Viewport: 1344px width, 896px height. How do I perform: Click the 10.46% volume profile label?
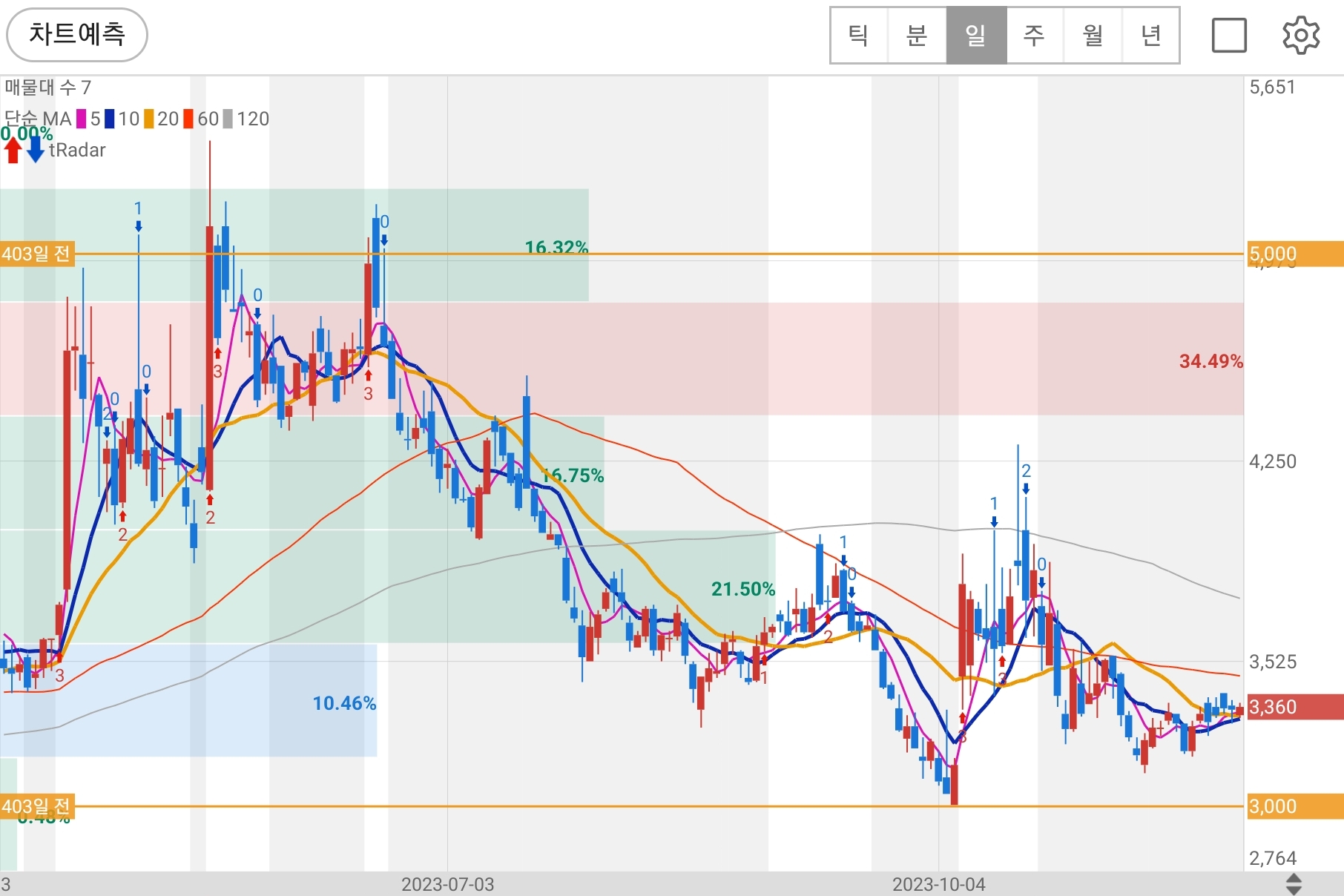click(344, 703)
